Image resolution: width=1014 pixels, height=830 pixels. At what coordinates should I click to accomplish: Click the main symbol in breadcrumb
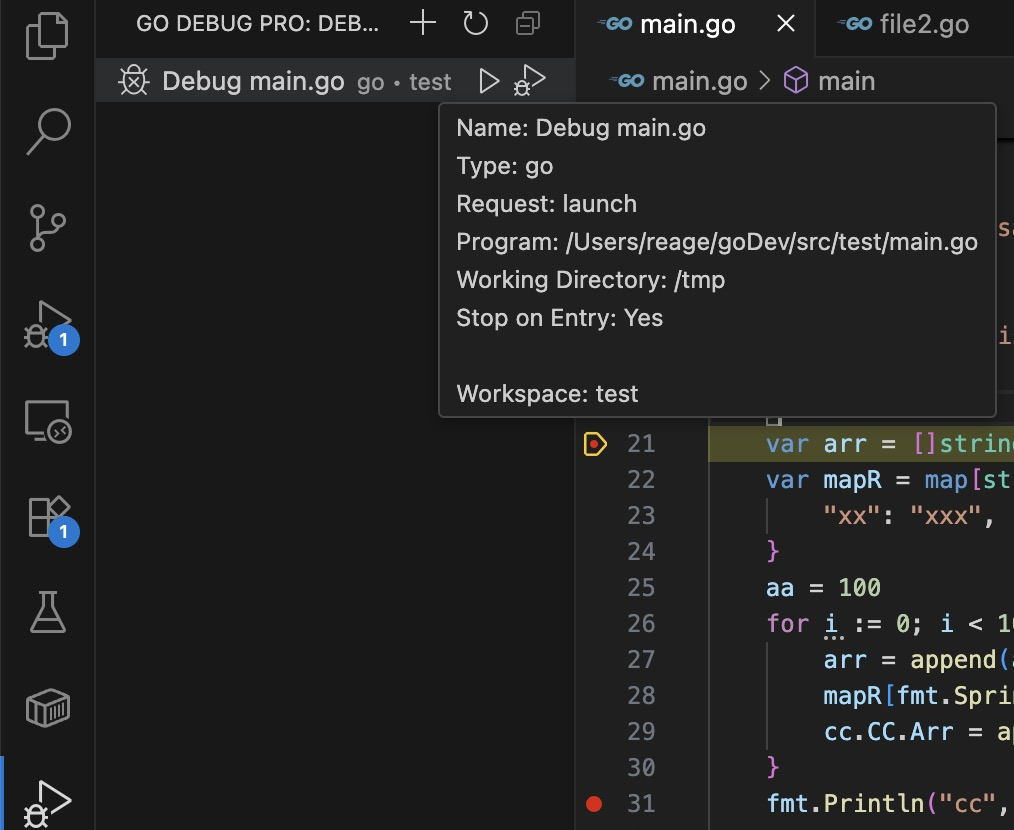point(845,81)
